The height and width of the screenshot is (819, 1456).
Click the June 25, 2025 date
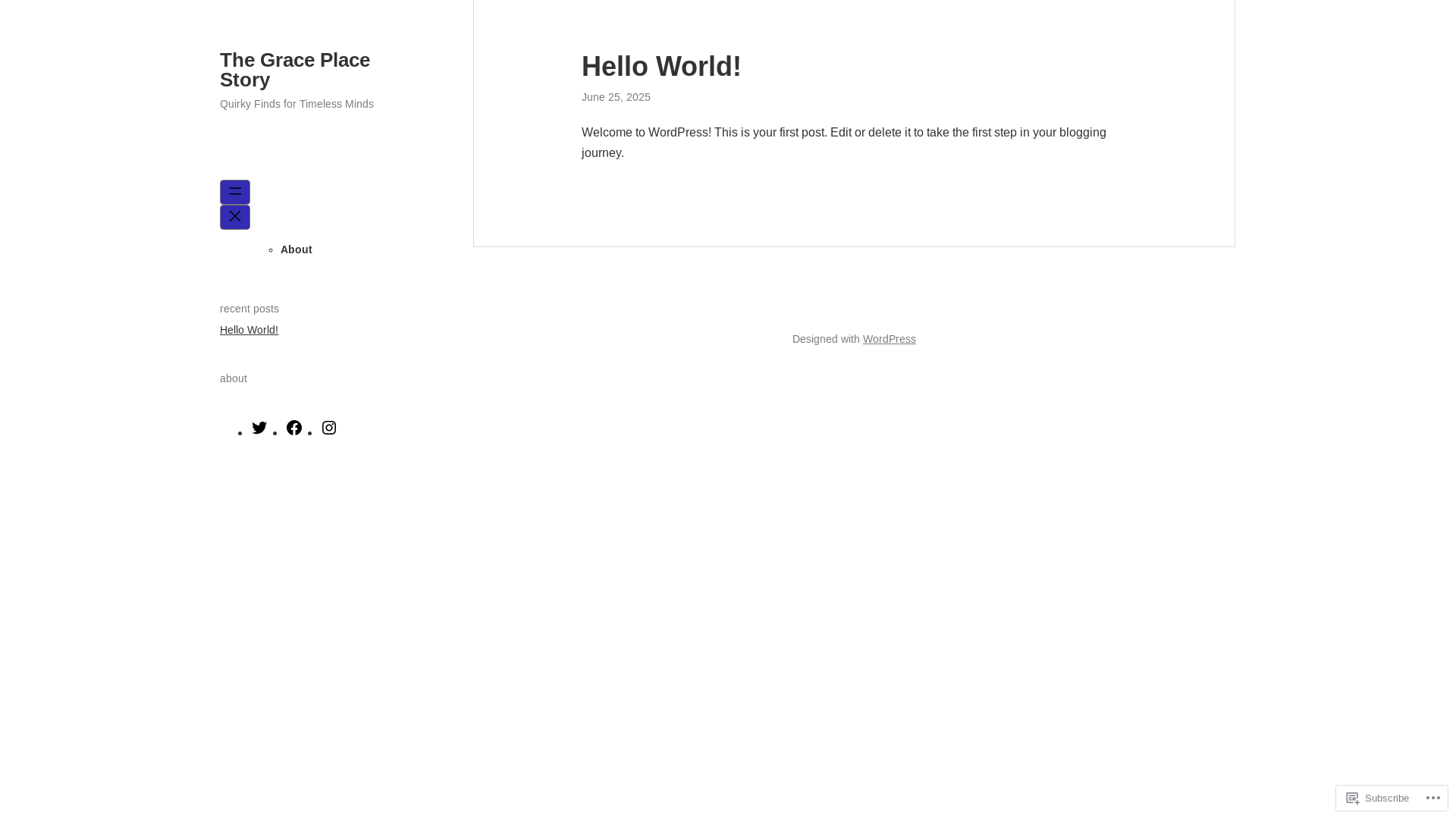(x=616, y=97)
